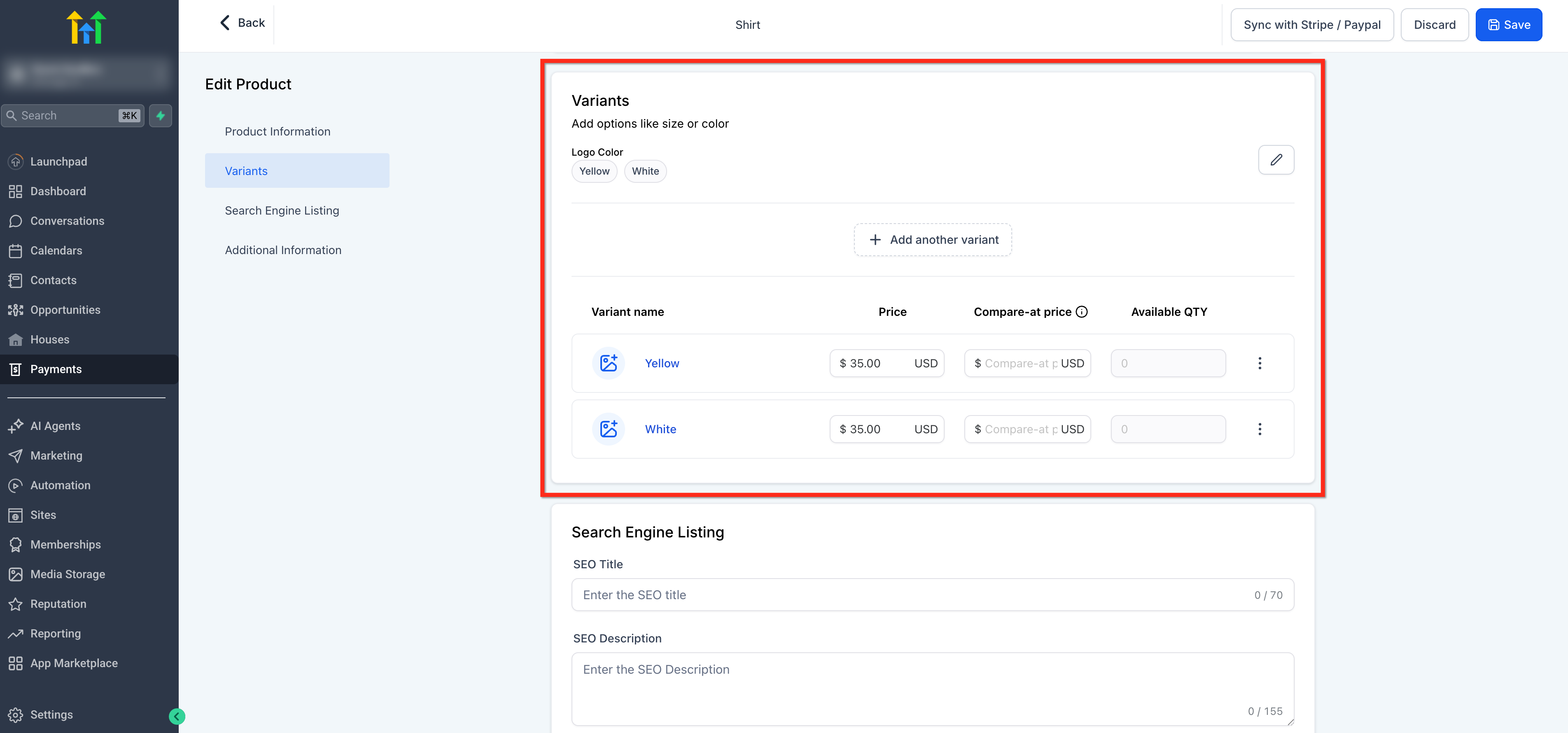Viewport: 1568px width, 733px height.
Task: Collapse the sidebar with green chevron
Action: (x=177, y=716)
